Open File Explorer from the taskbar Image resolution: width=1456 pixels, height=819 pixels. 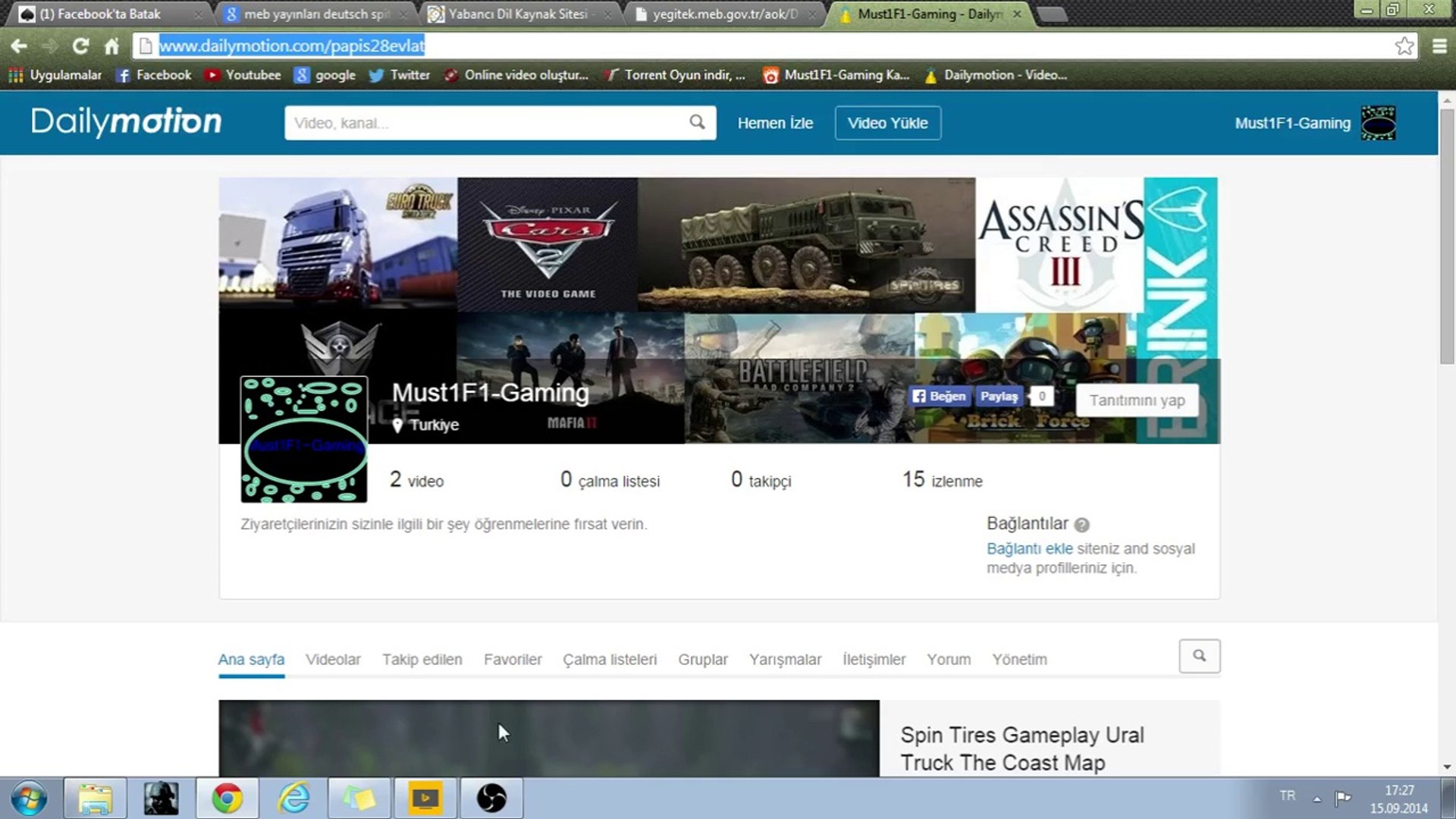point(96,799)
